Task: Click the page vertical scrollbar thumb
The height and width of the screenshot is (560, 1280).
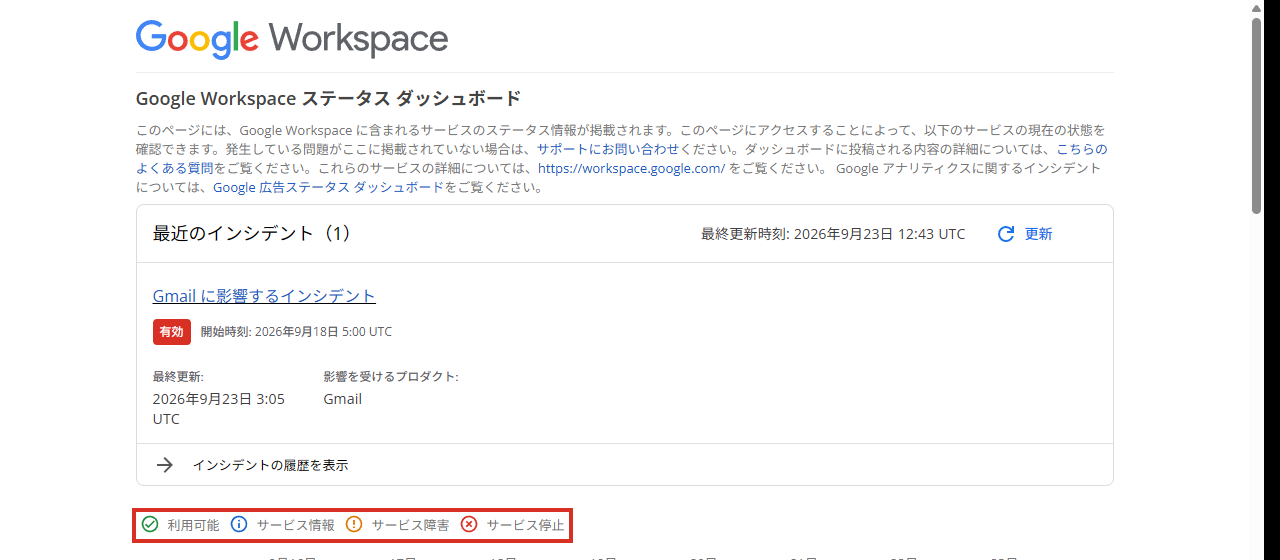Action: coord(1257,115)
